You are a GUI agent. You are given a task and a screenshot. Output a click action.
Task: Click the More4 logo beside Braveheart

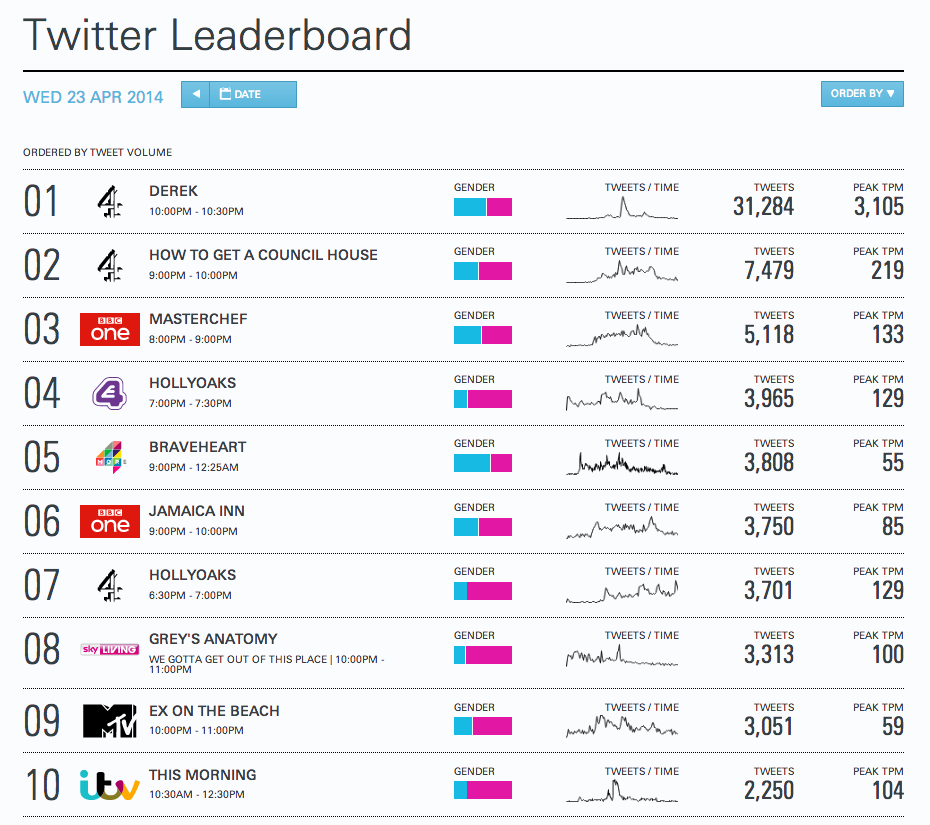click(110, 457)
